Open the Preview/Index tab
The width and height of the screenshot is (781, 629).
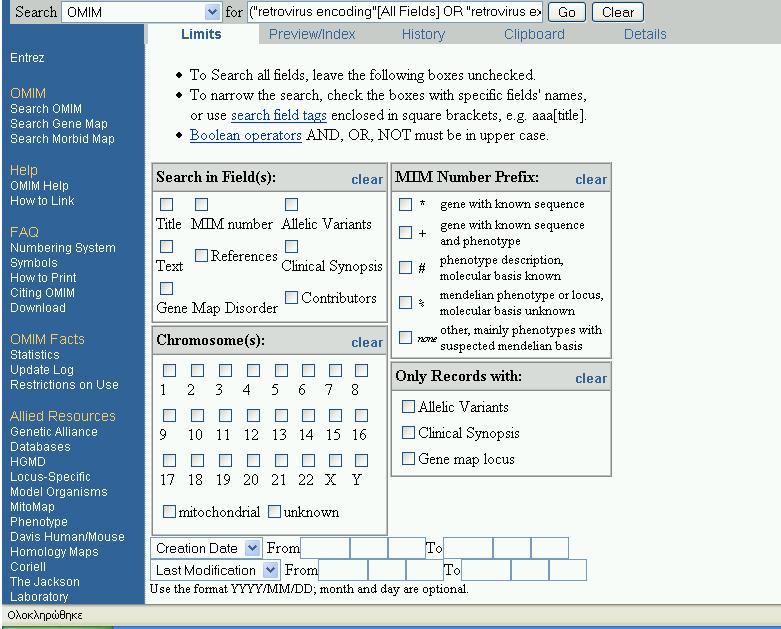[x=312, y=34]
